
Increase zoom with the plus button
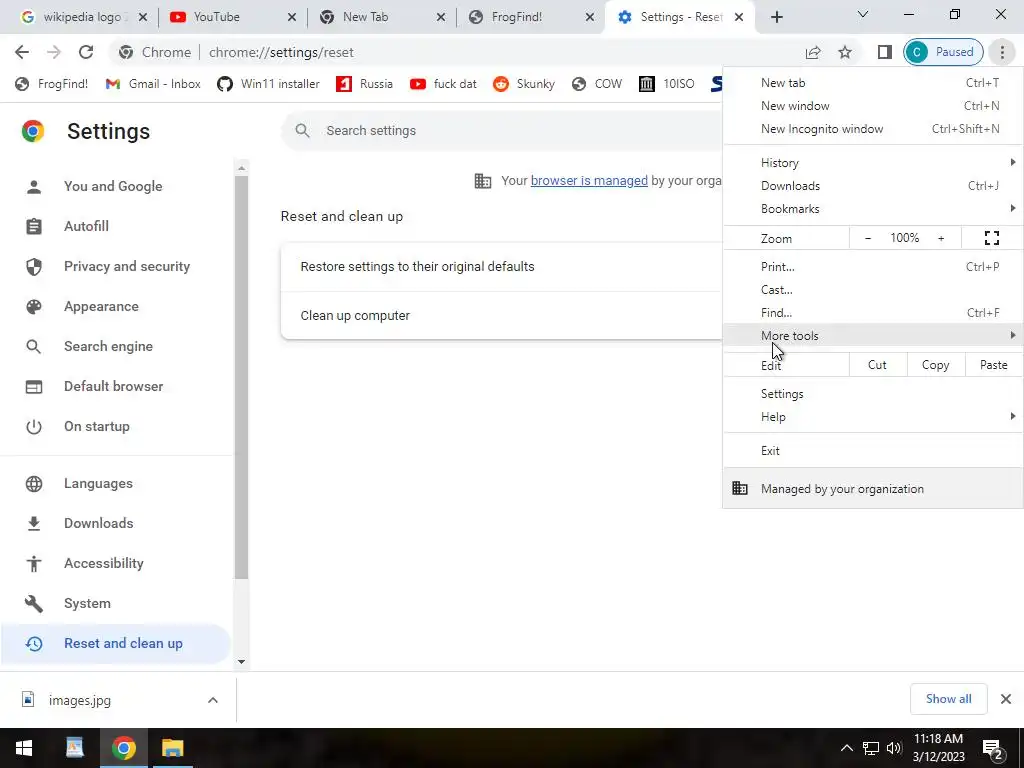coord(941,238)
